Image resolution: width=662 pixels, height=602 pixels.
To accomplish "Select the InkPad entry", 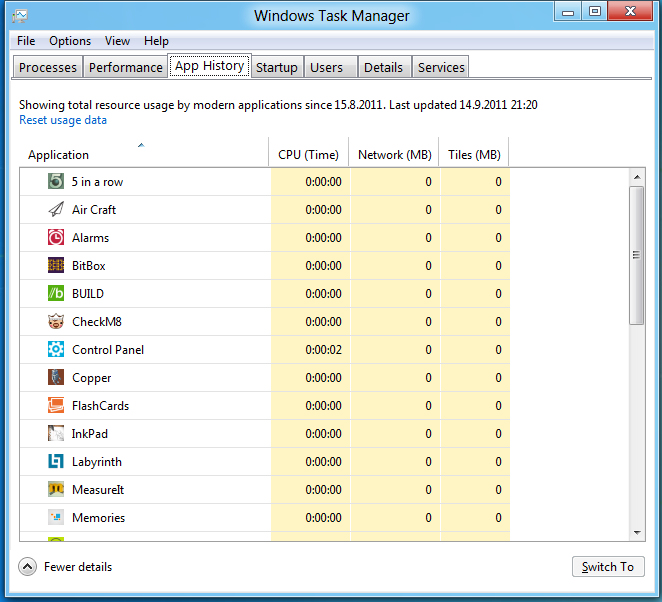I will [265, 434].
